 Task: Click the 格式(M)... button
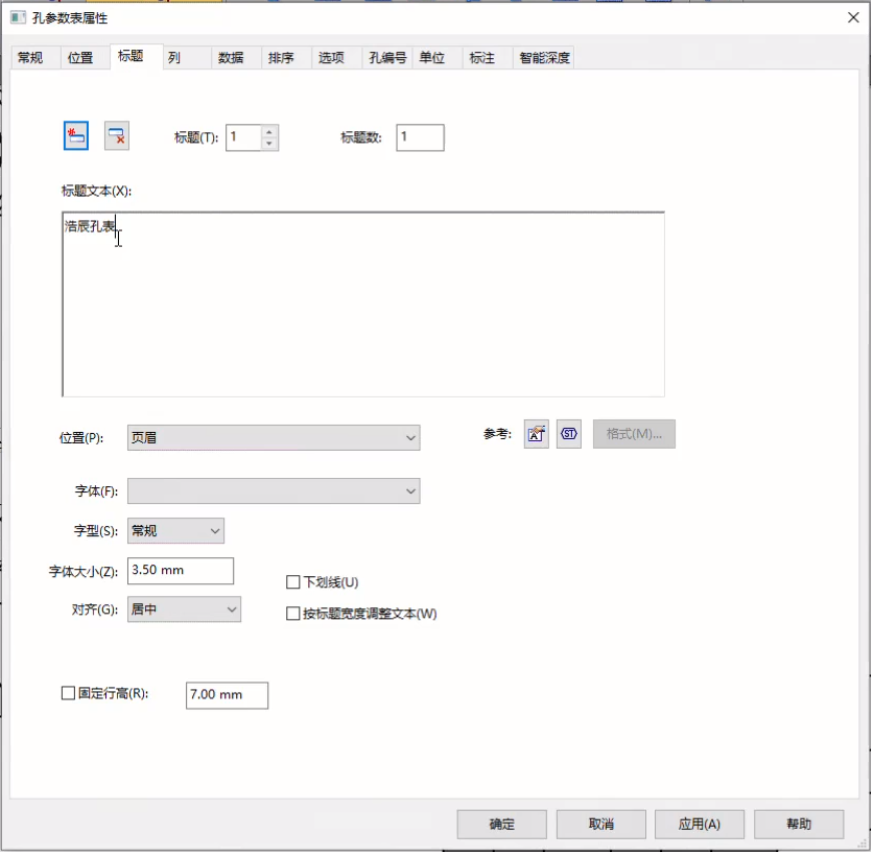(634, 434)
